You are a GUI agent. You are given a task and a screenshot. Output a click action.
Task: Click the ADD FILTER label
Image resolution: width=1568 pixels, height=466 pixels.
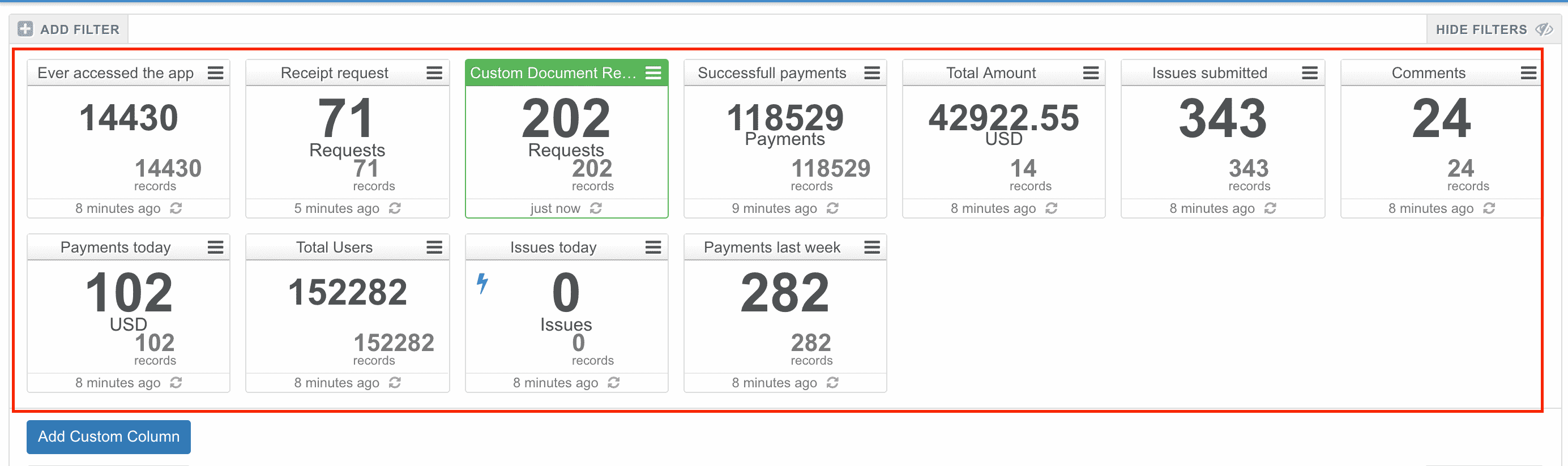click(80, 29)
